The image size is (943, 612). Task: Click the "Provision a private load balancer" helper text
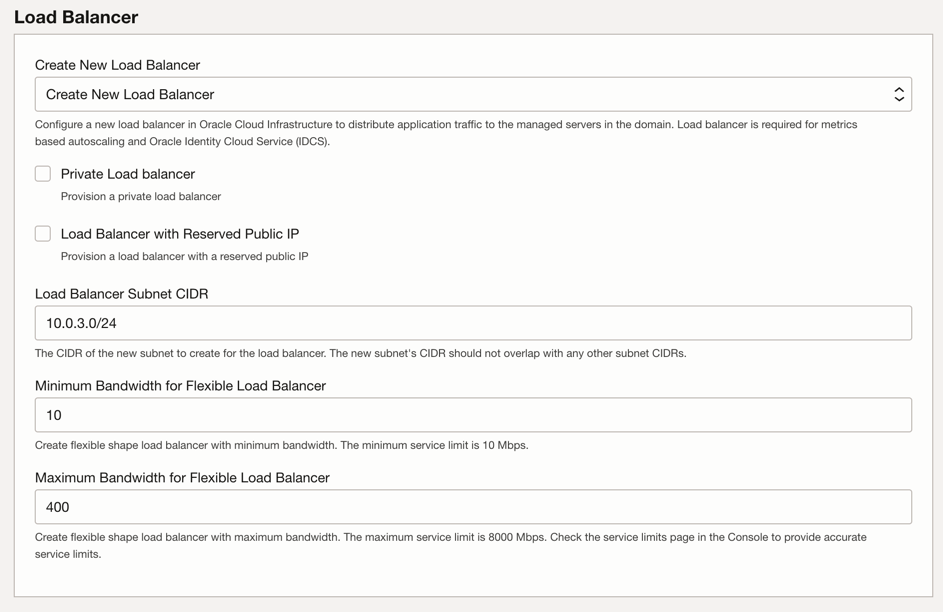point(141,197)
